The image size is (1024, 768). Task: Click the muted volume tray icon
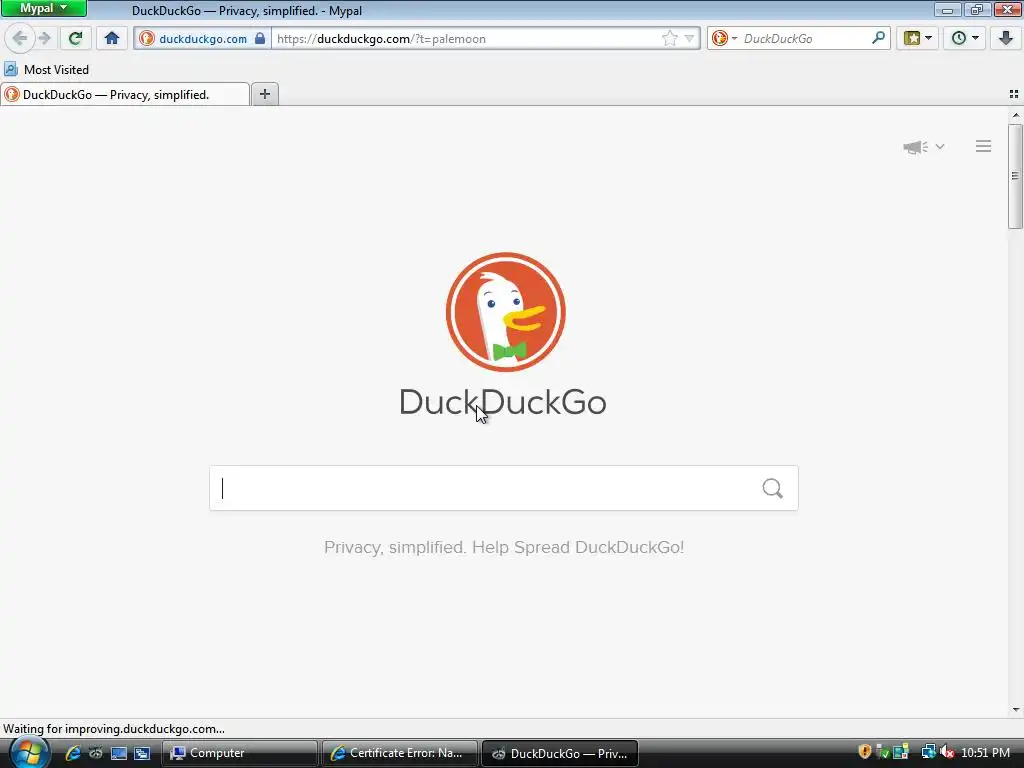pos(947,752)
